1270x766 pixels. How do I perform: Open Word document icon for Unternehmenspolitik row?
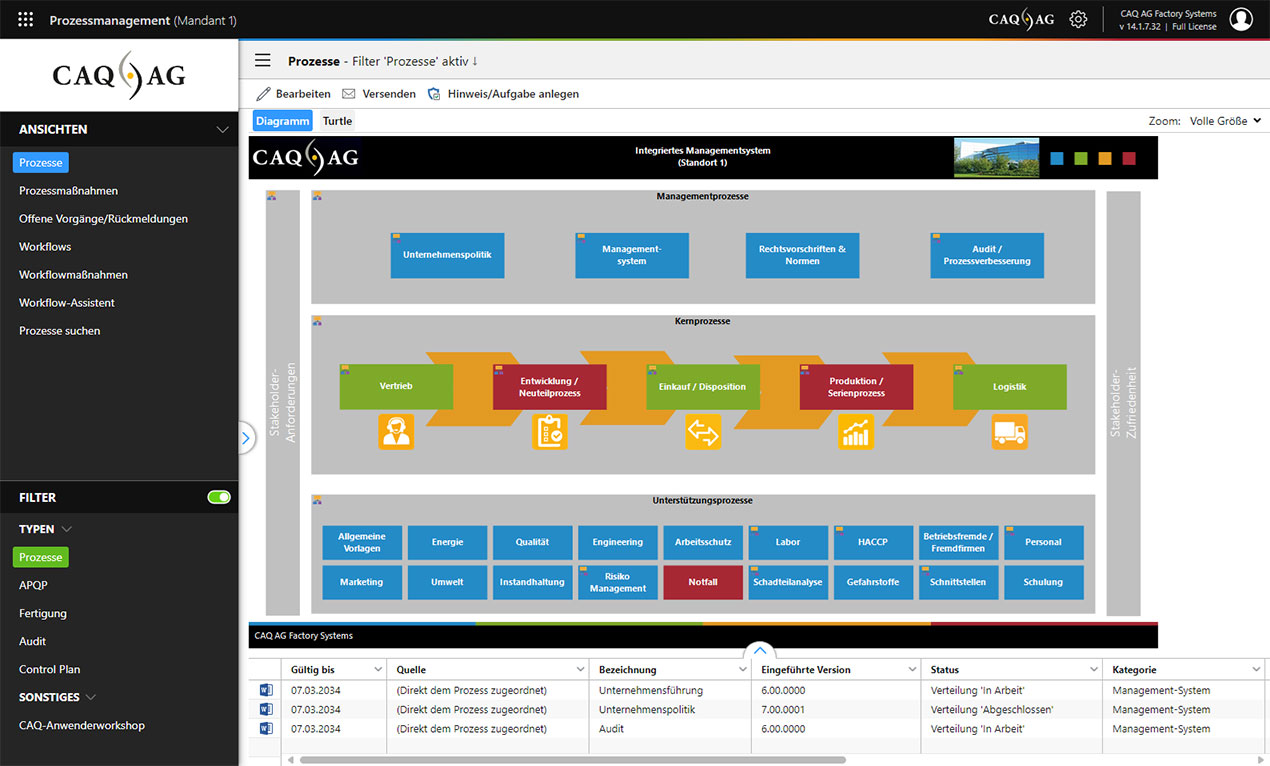pyautogui.click(x=266, y=710)
